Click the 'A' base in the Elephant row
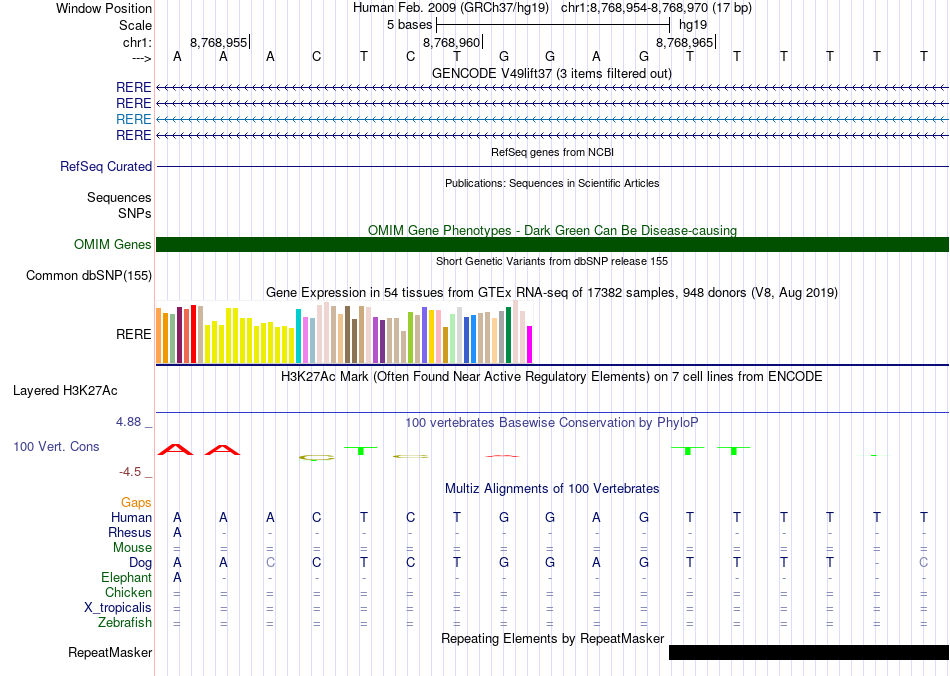The image size is (950, 676). coord(177,577)
